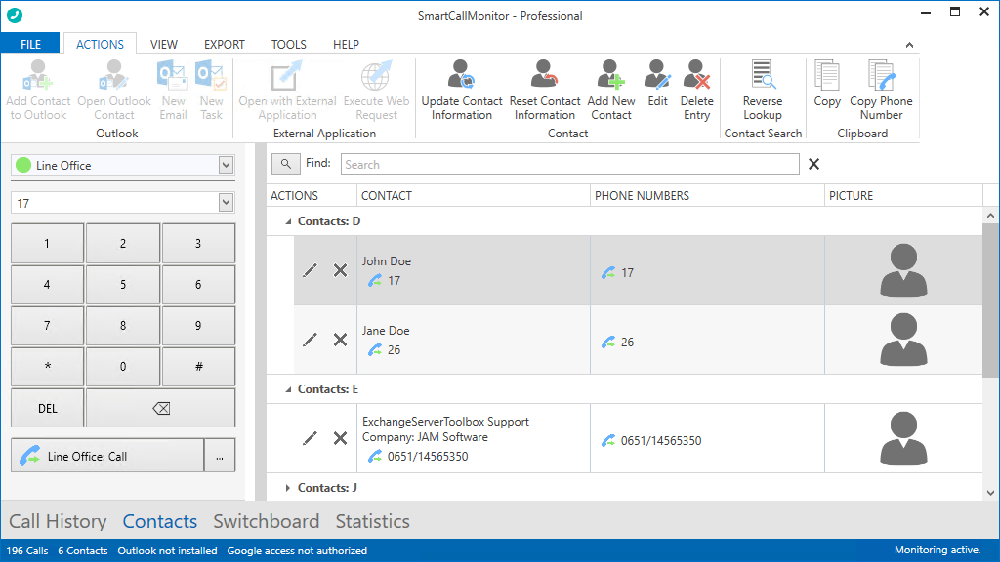
Task: Open the Contacts view
Action: click(x=159, y=521)
